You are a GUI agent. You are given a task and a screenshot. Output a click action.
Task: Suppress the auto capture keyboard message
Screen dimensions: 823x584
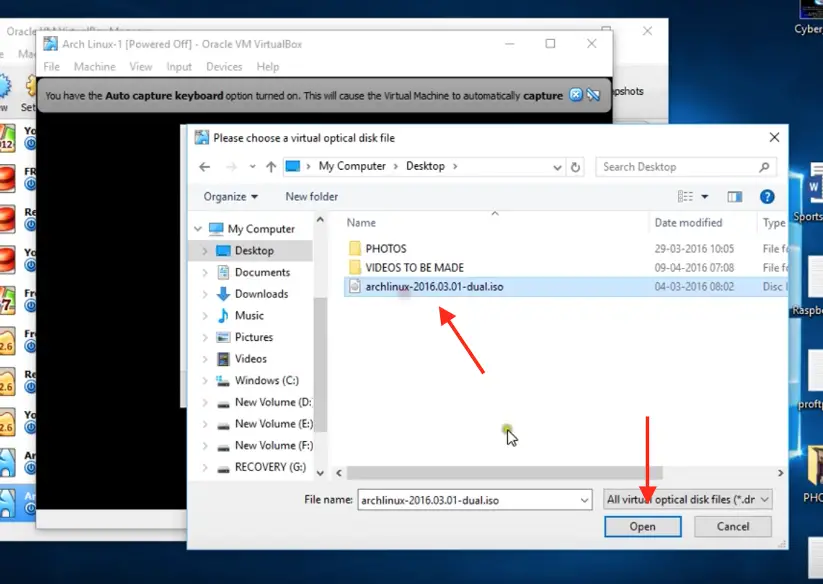[x=593, y=95]
